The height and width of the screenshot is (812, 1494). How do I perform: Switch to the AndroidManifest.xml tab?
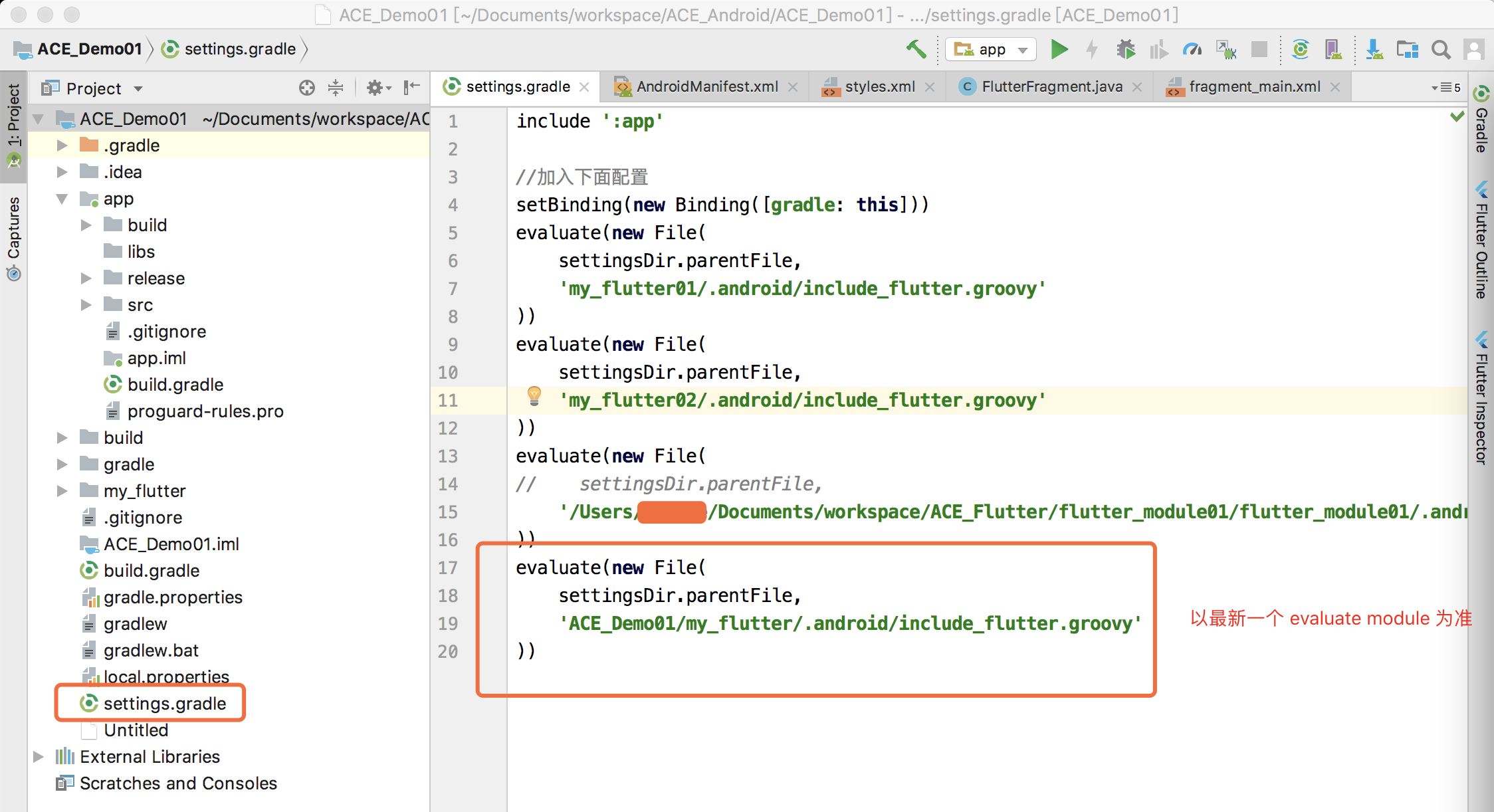[x=706, y=87]
